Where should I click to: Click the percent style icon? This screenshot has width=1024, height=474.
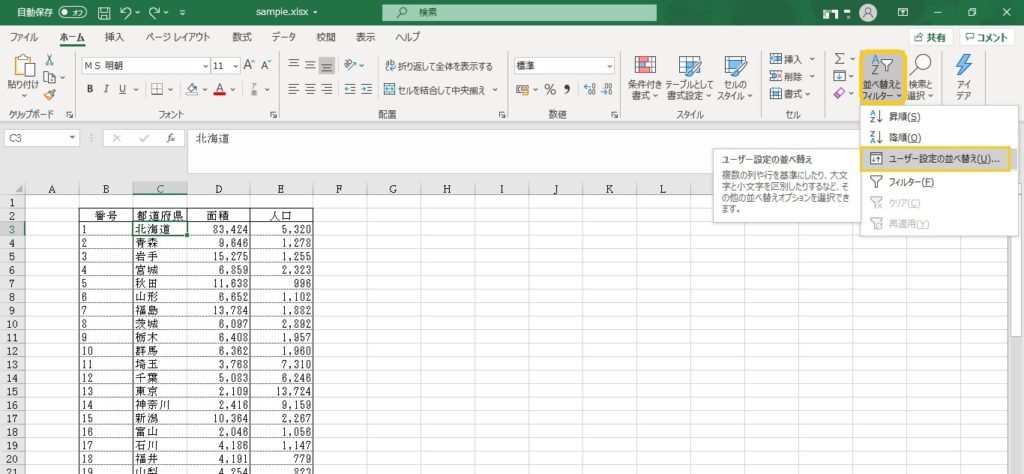click(x=549, y=89)
